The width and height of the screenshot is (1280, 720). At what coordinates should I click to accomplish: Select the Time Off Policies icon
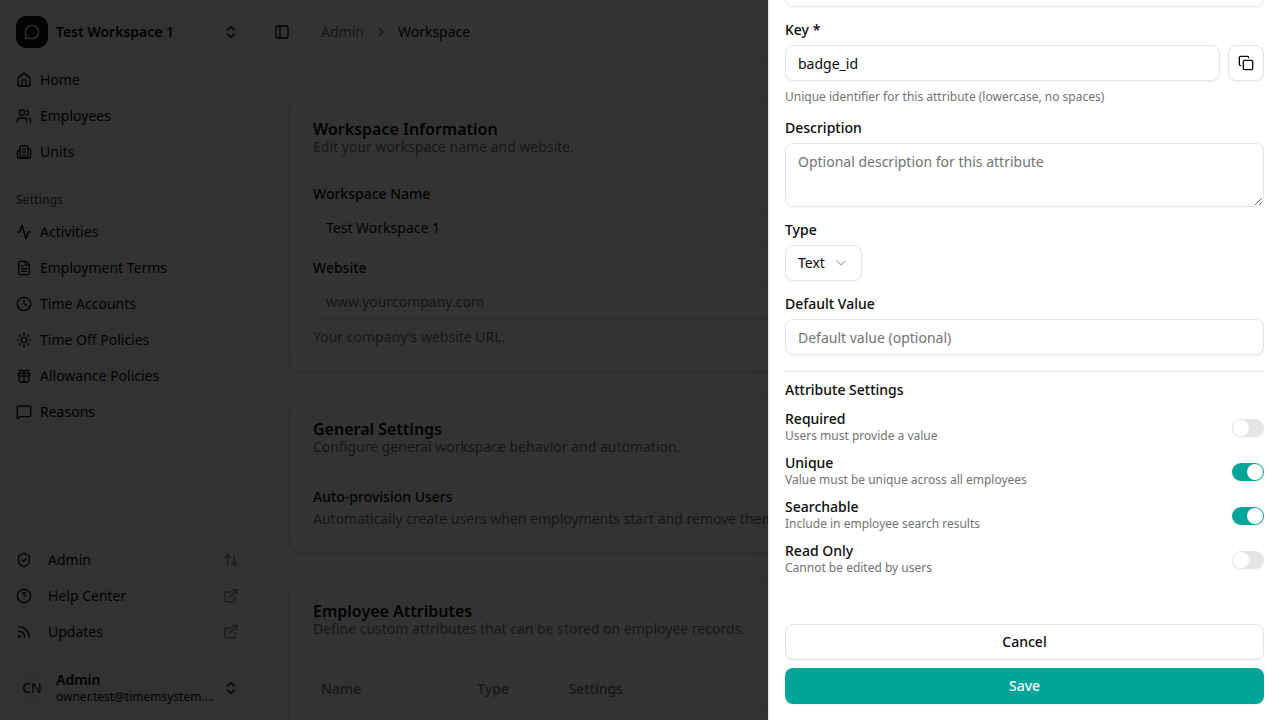pos(24,339)
